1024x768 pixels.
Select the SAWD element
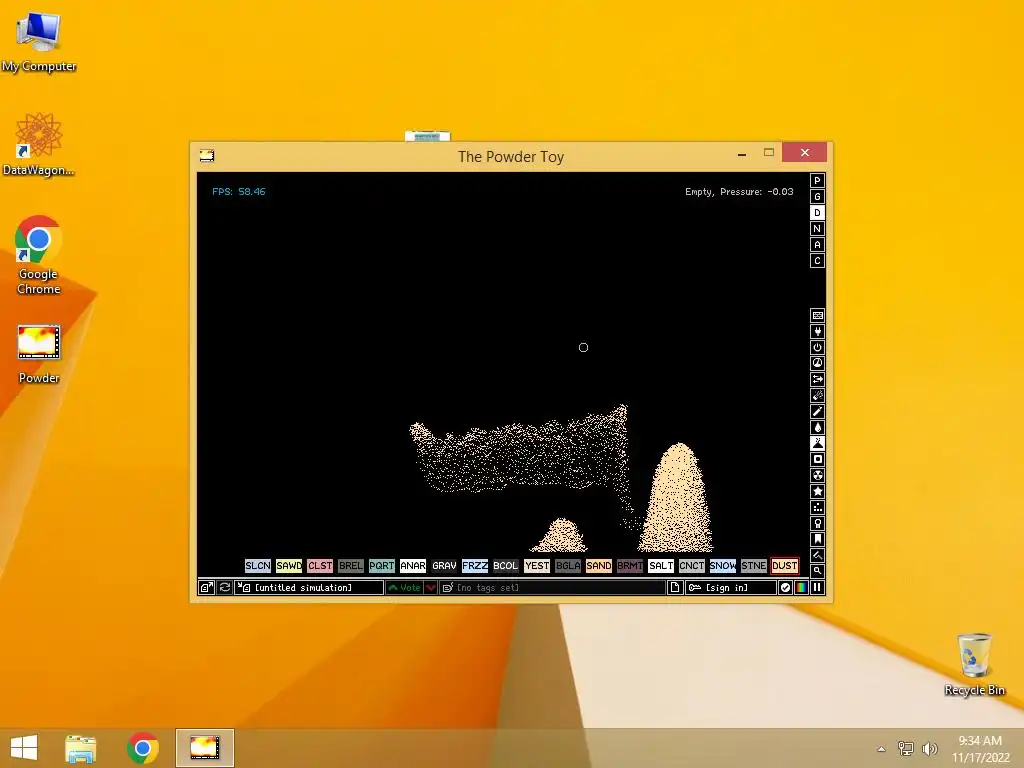coord(289,566)
